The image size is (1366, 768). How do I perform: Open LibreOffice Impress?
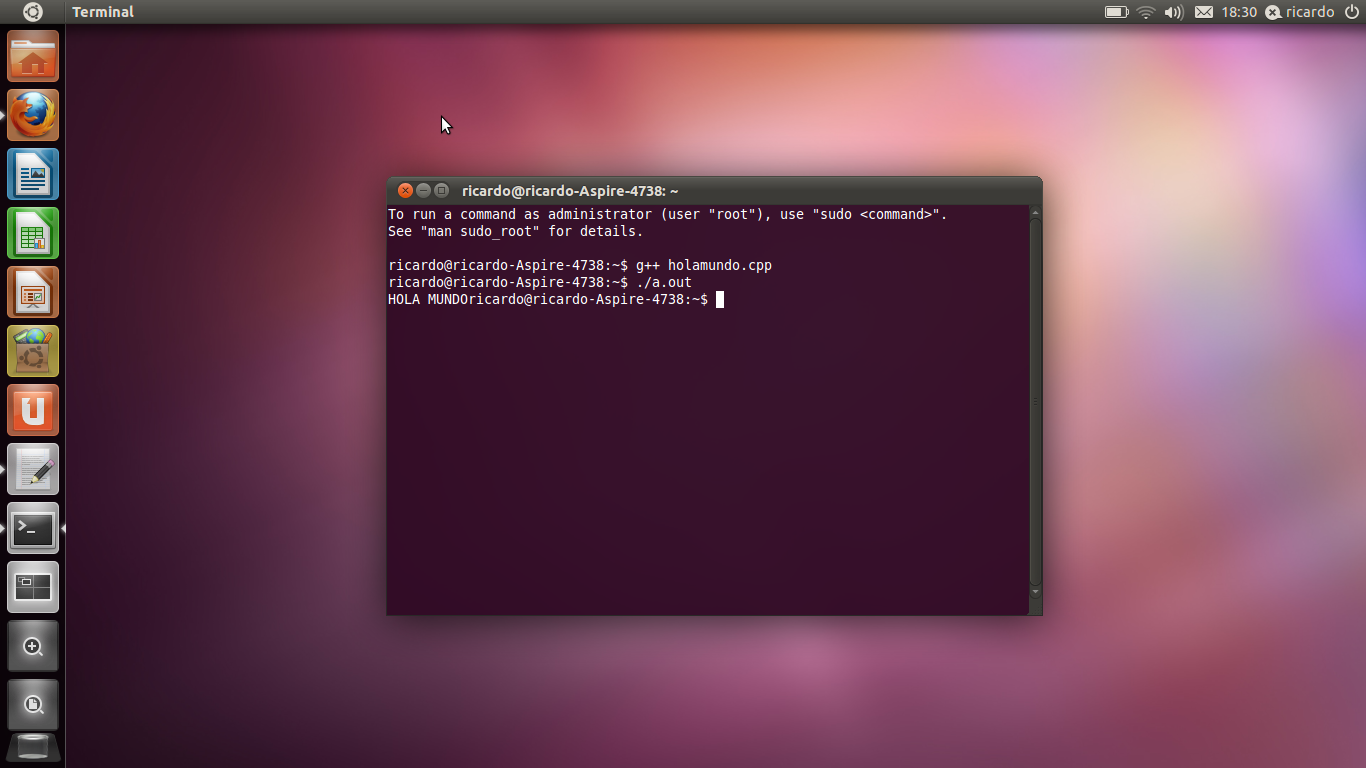coord(33,291)
